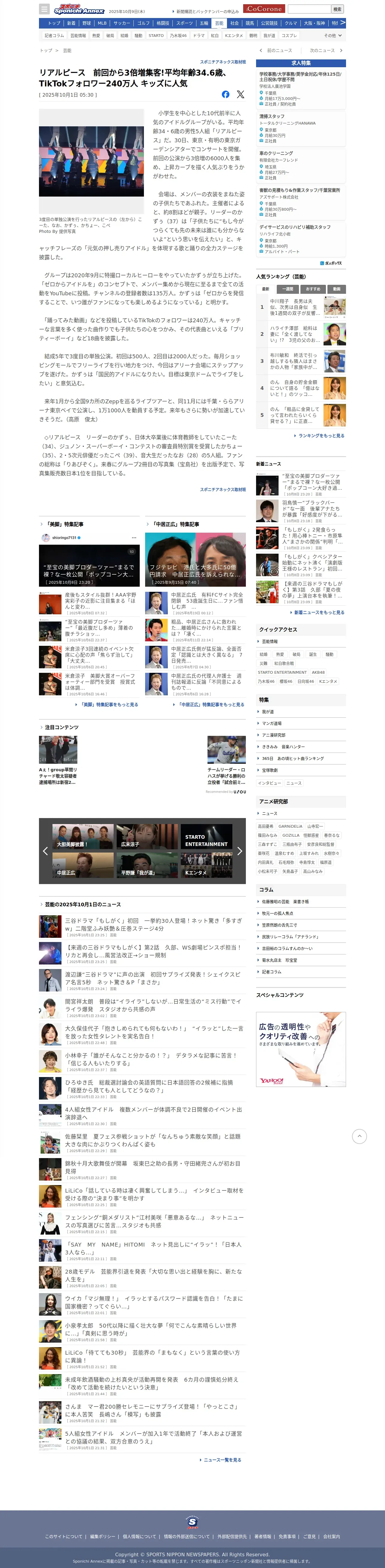Click the Sponichi footer logo icon

click(192, 1522)
